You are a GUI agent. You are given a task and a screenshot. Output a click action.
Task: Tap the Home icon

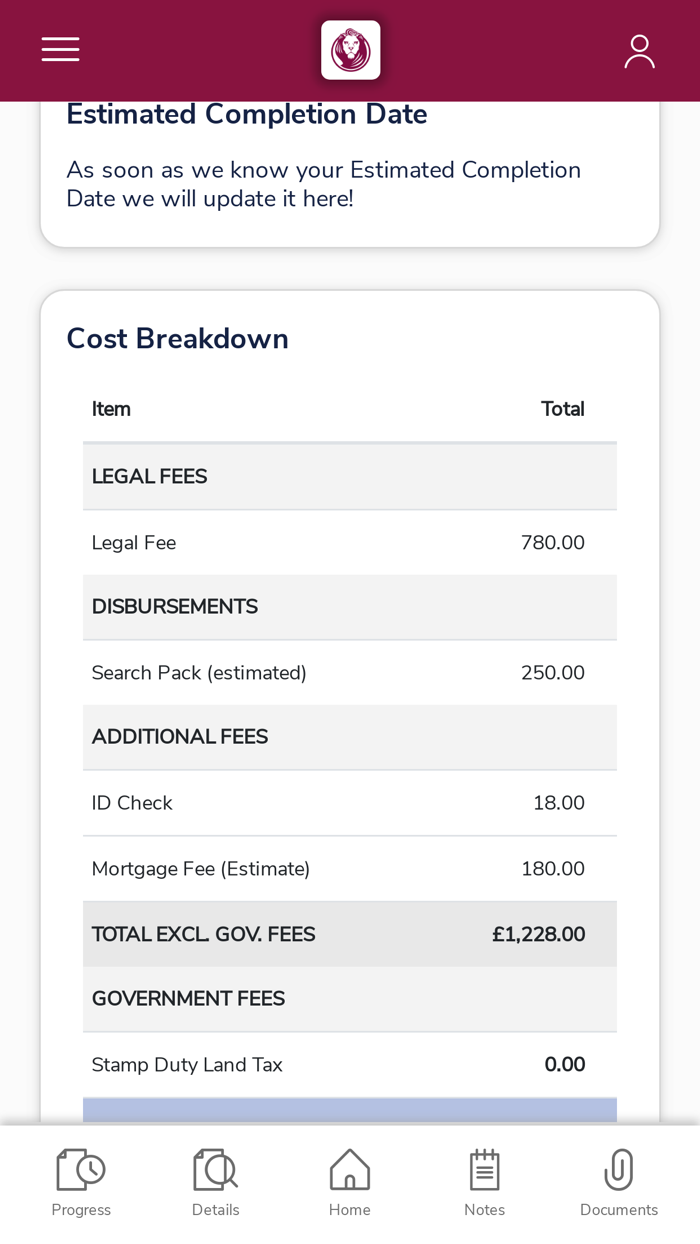click(x=350, y=1183)
